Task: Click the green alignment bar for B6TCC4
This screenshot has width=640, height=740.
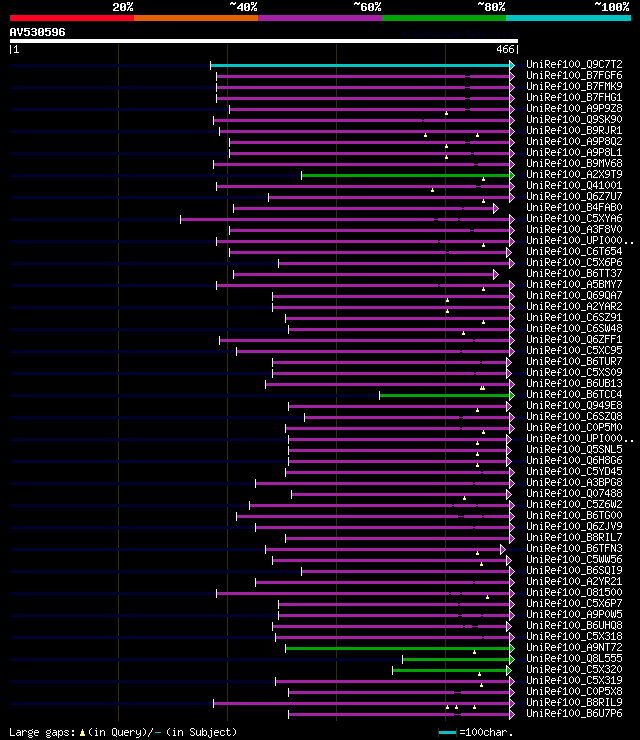Action: tap(445, 395)
